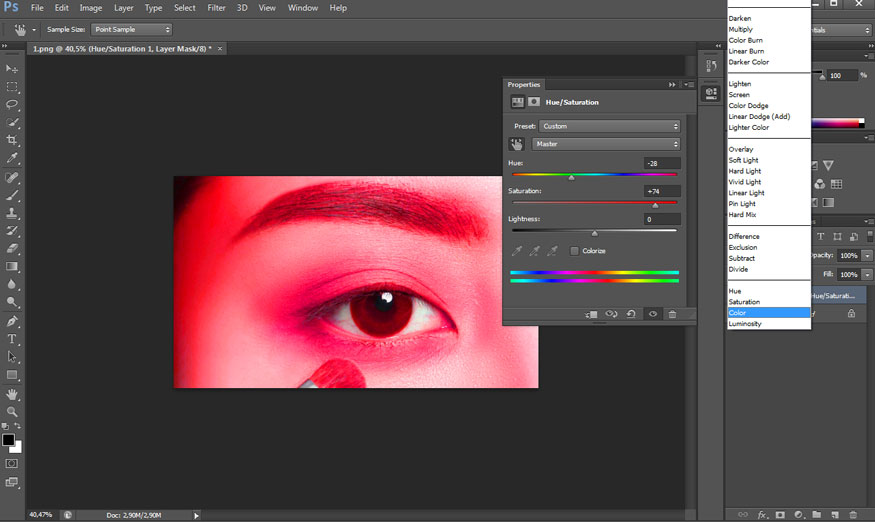
Task: Select the Hand tool
Action: point(12,394)
